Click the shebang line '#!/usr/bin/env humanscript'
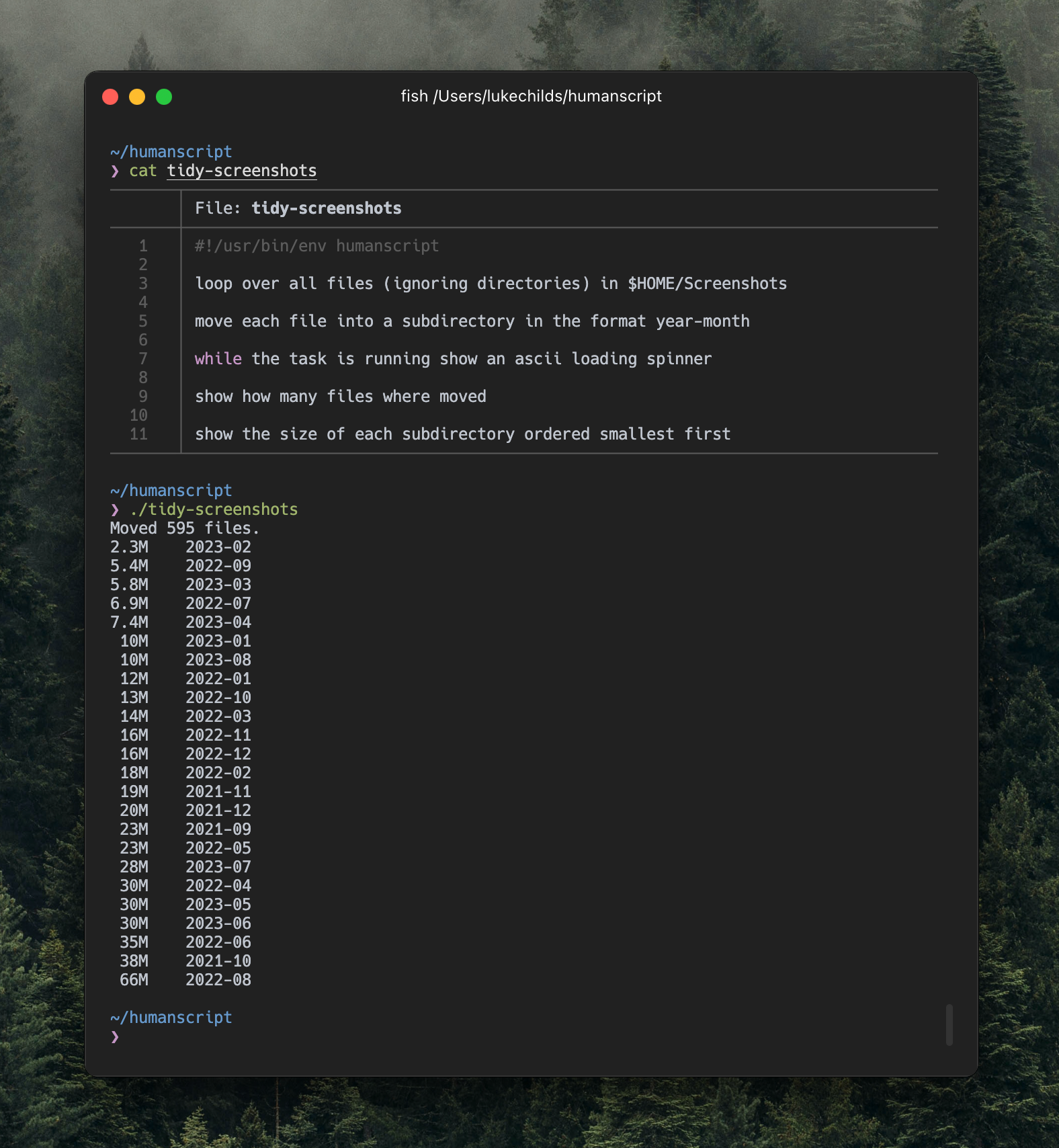The image size is (1059, 1148). [x=316, y=246]
